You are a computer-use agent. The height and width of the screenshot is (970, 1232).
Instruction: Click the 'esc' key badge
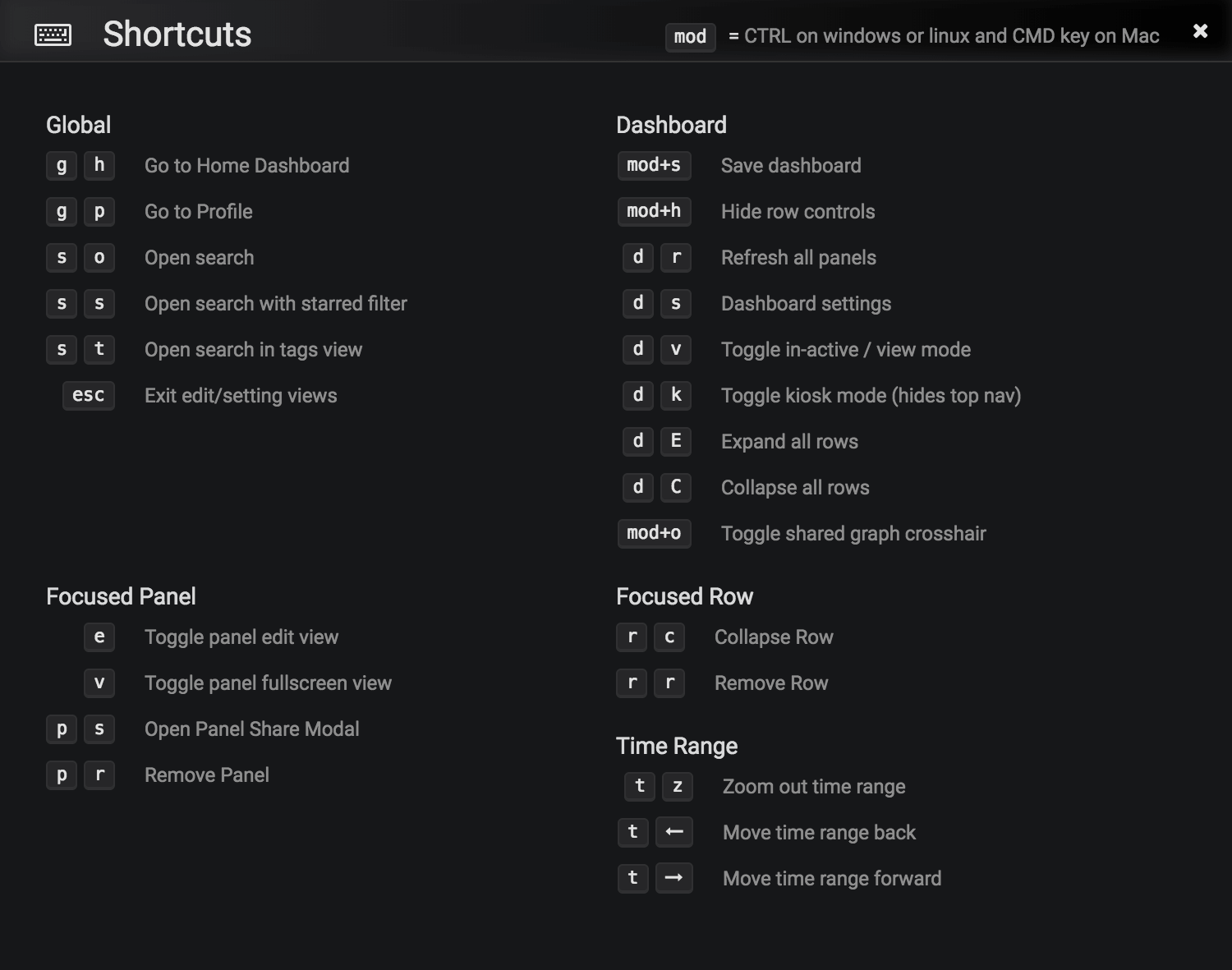point(89,395)
